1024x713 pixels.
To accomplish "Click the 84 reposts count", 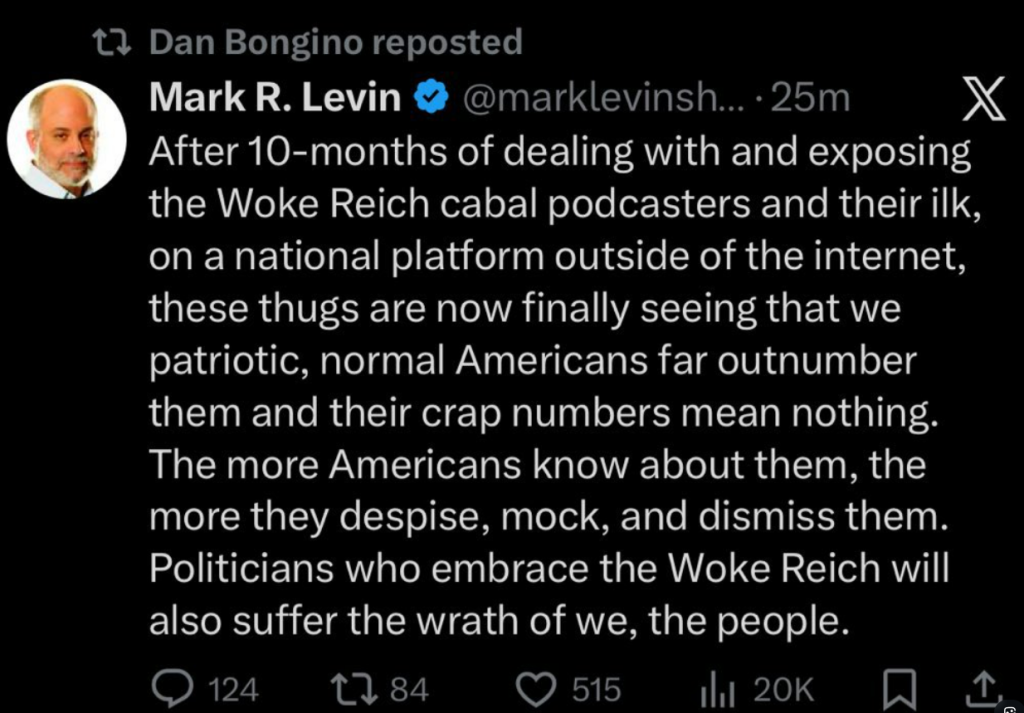I will pos(408,689).
